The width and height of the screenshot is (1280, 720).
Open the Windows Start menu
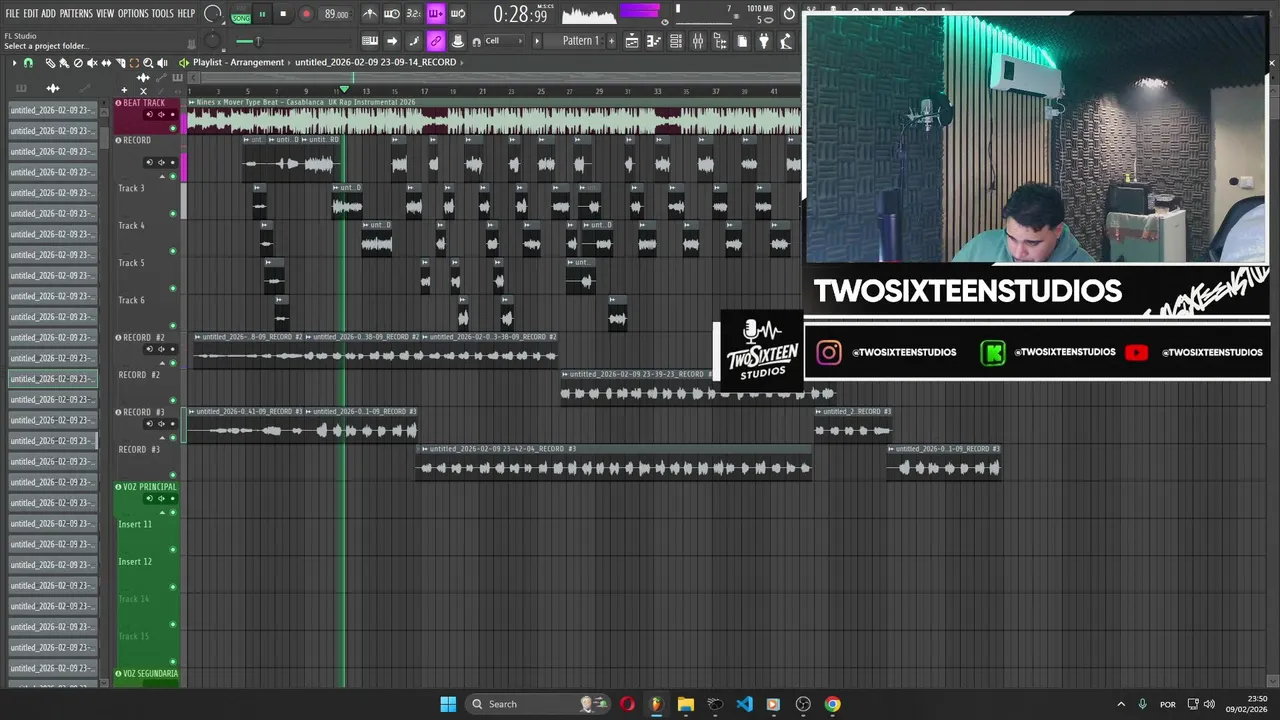(x=448, y=704)
